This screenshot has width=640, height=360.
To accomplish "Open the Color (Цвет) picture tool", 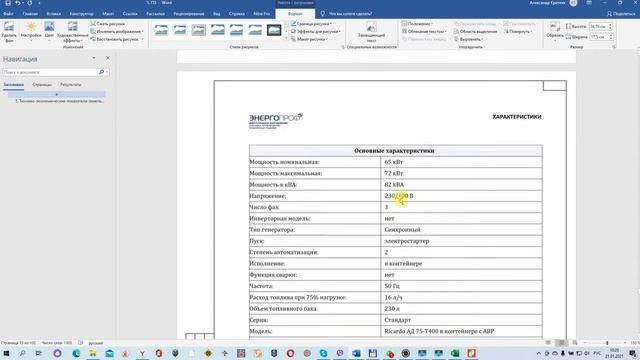I will point(49,31).
